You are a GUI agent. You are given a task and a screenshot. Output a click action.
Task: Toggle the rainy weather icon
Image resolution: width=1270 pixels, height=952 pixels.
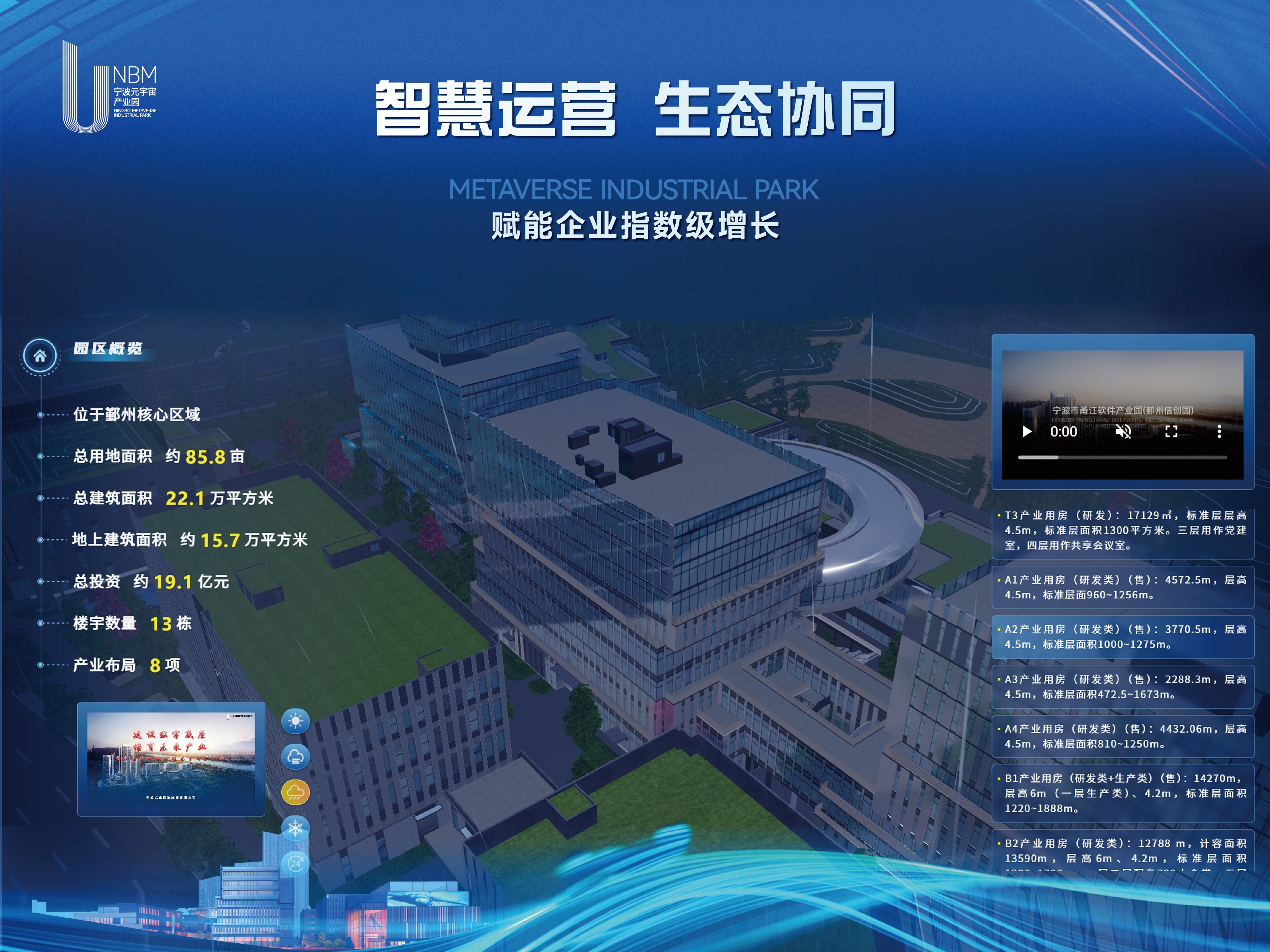[x=295, y=793]
